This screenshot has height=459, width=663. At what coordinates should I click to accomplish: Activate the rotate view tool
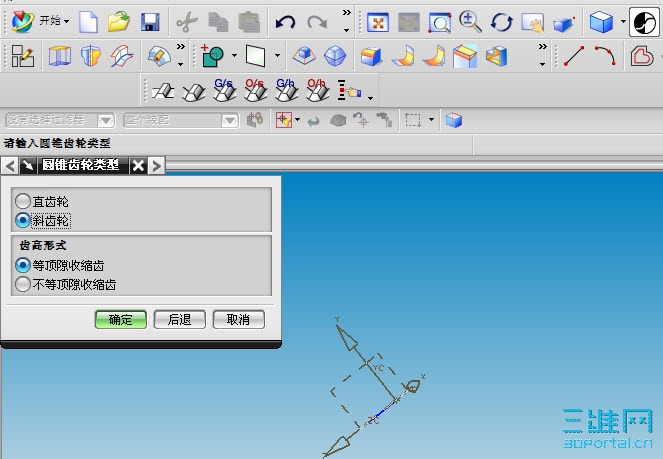[x=501, y=22]
